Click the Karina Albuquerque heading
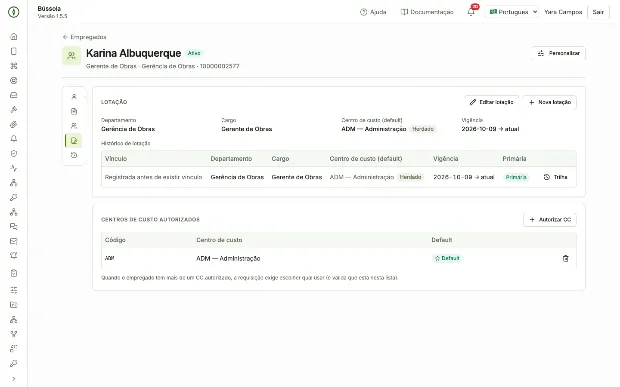This screenshot has width=620, height=387. (134, 53)
